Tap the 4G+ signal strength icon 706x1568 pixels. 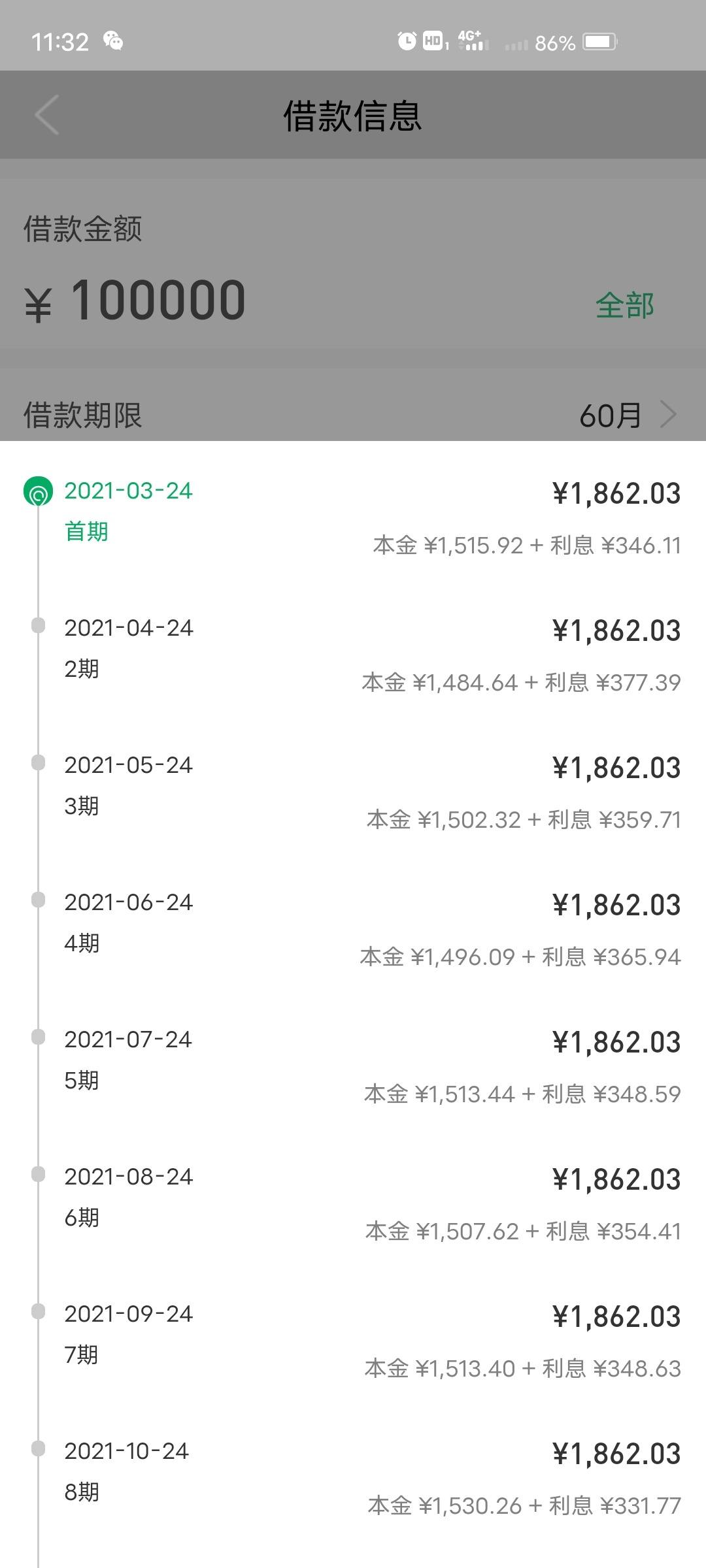tap(472, 41)
